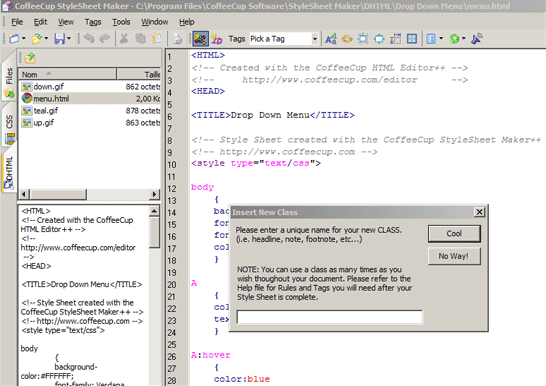Click the Cool button in dialog
546x386 pixels.
point(454,234)
